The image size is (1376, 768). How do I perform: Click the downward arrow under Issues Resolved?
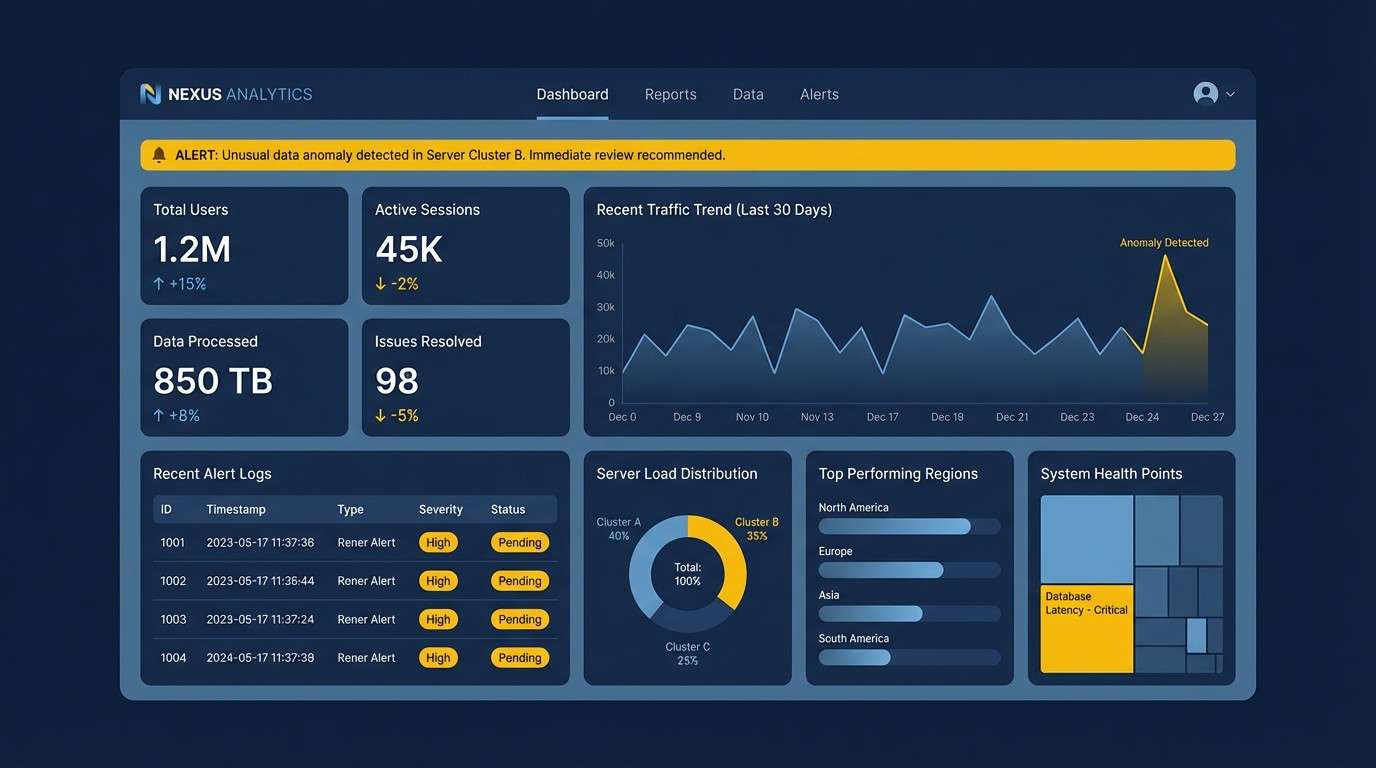click(x=379, y=414)
